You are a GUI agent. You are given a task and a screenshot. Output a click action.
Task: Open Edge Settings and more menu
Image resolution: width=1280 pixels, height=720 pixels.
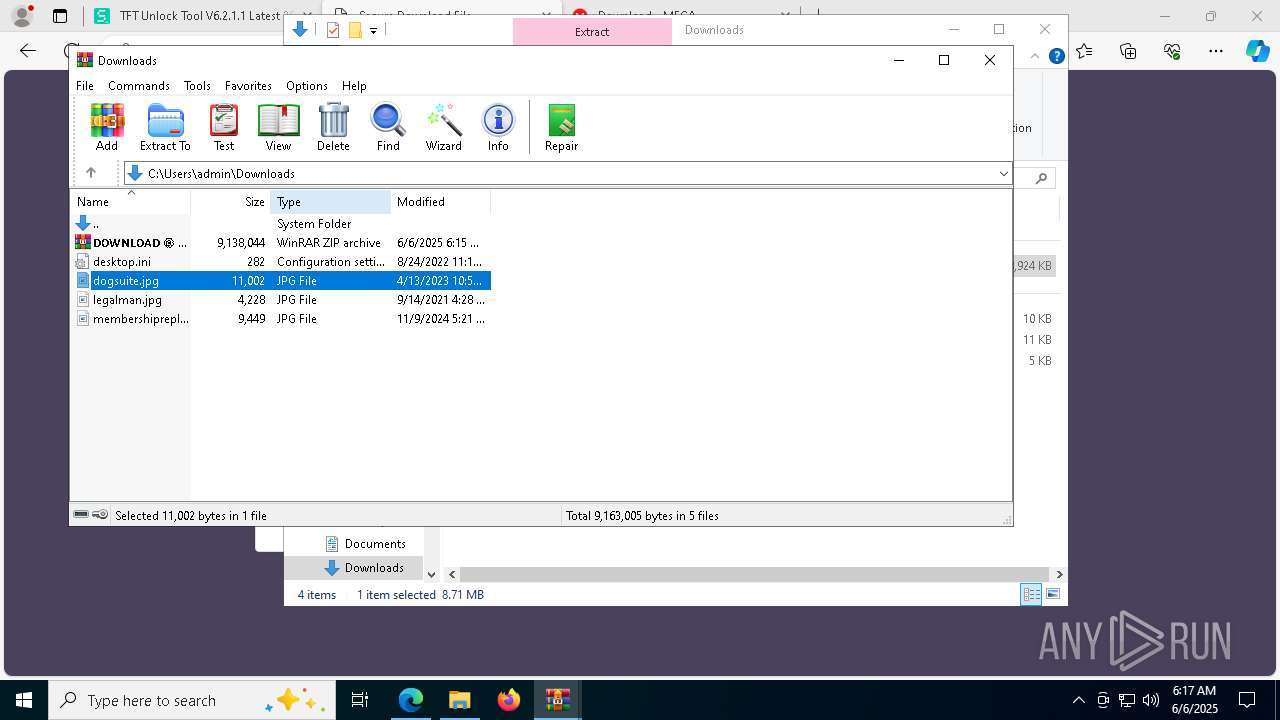[x=1216, y=51]
